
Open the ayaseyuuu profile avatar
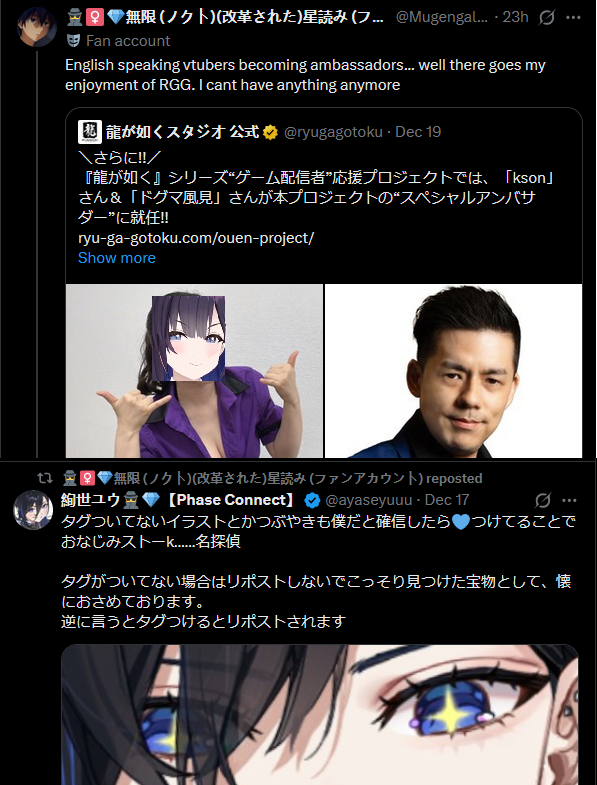(x=33, y=510)
